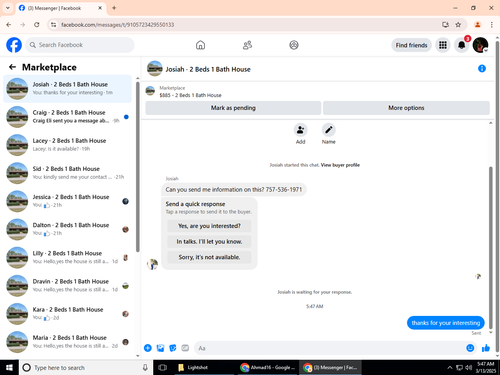500x375 pixels.
Task: Click the message input field
Action: point(329,348)
